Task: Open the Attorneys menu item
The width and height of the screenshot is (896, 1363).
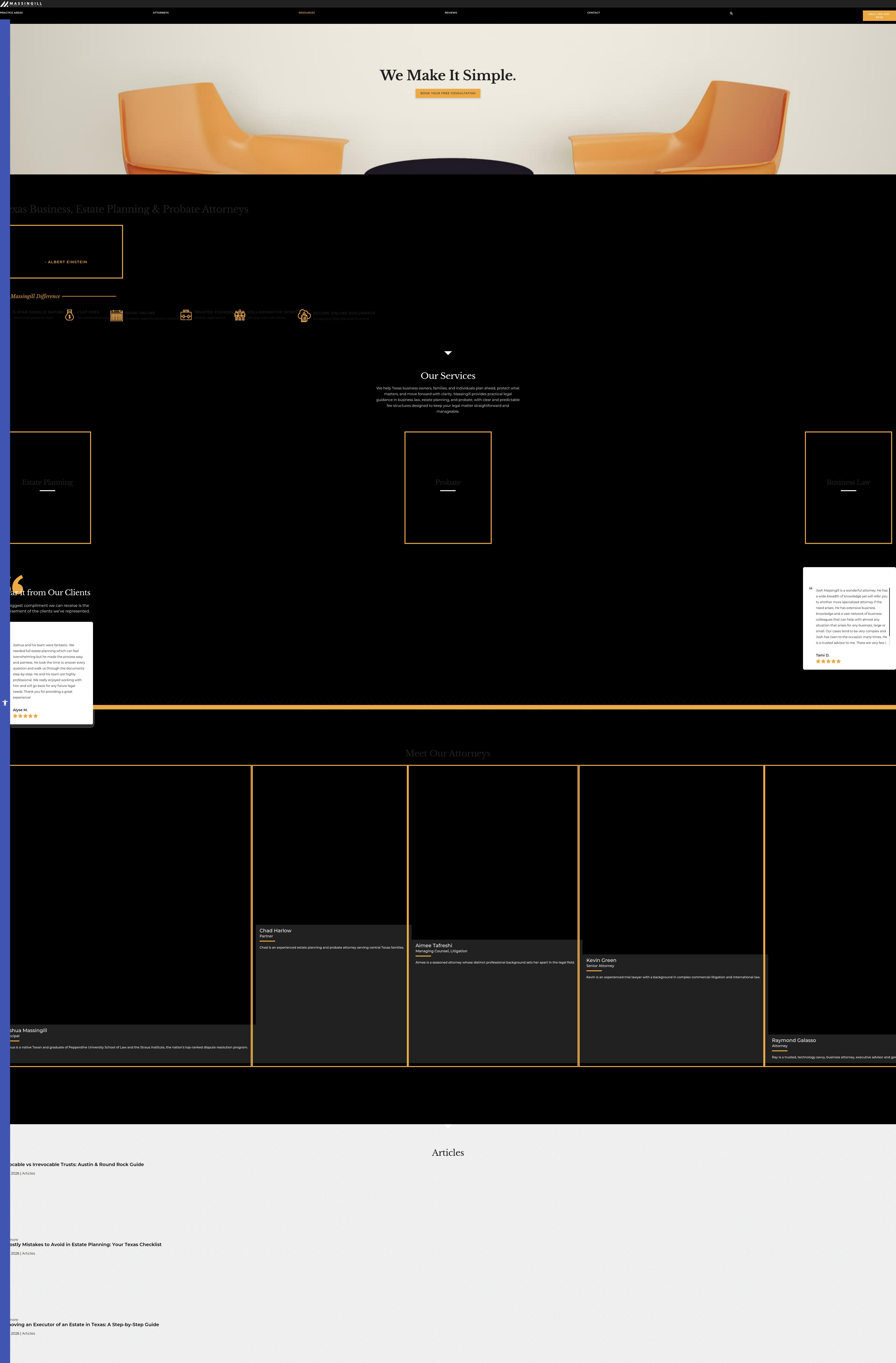Action: point(161,13)
